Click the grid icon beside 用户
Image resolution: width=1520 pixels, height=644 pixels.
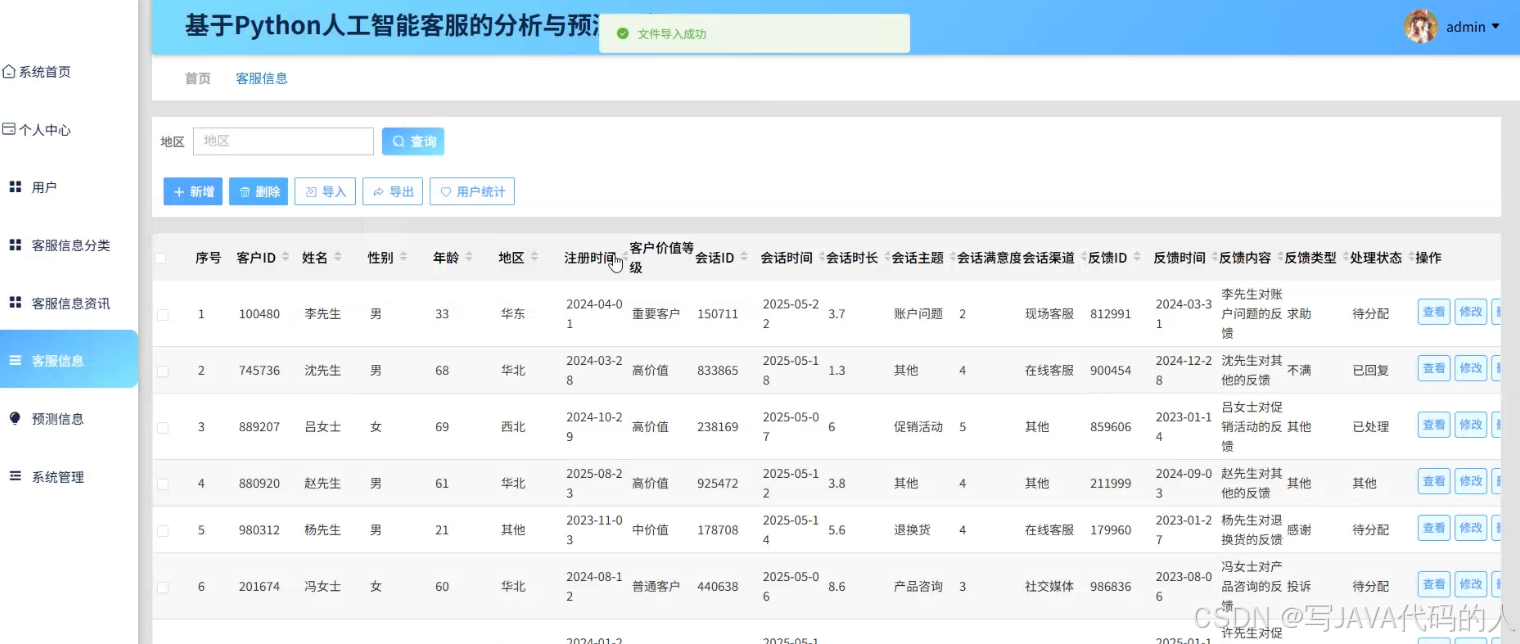click(x=15, y=187)
